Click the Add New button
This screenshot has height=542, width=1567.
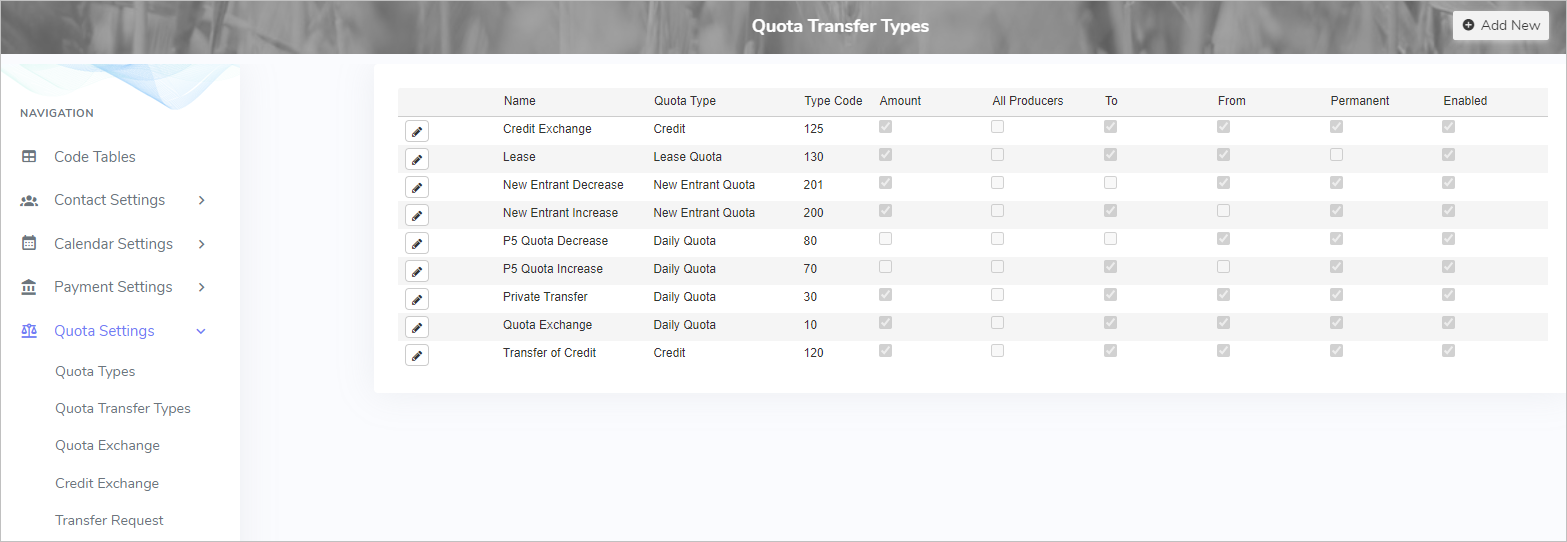[x=1500, y=25]
